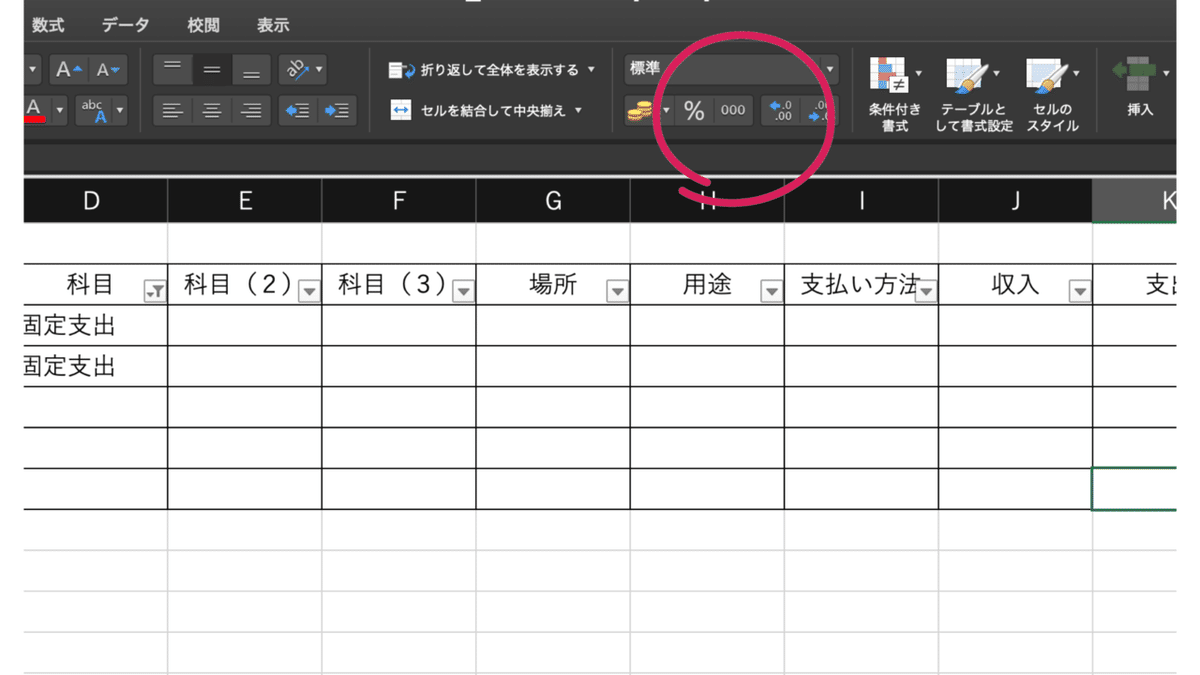This screenshot has width=1200, height=675.
Task: Click the decrease decimal places icon
Action: point(818,110)
